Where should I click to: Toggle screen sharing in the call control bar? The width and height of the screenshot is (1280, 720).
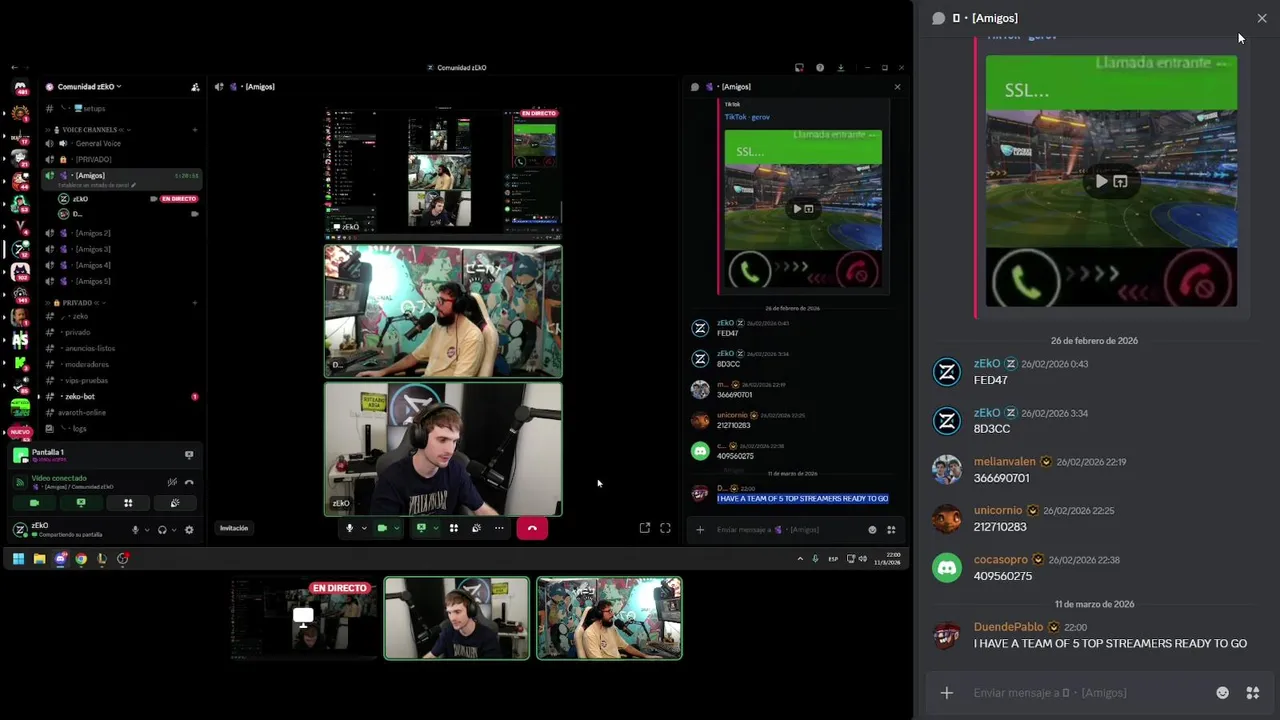421,528
